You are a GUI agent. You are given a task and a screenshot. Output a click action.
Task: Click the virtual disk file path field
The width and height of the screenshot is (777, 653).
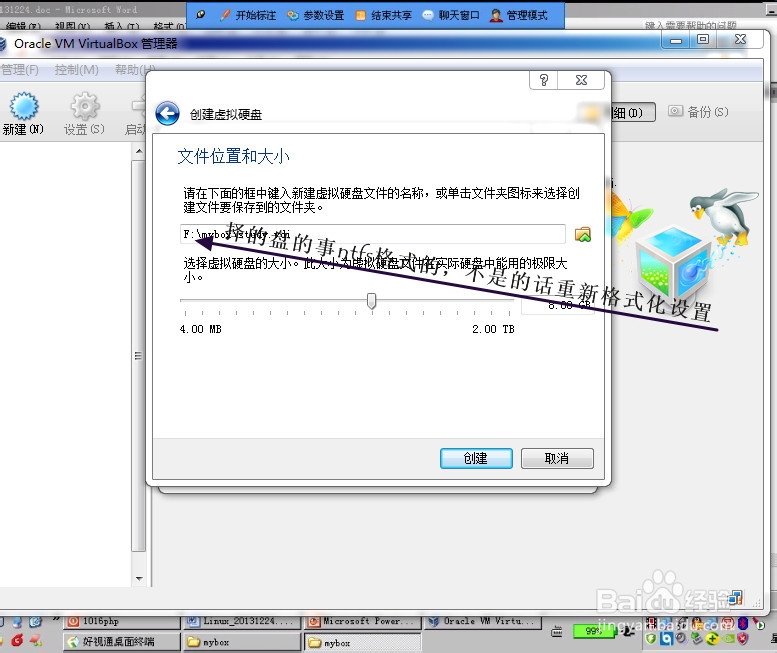pyautogui.click(x=373, y=234)
